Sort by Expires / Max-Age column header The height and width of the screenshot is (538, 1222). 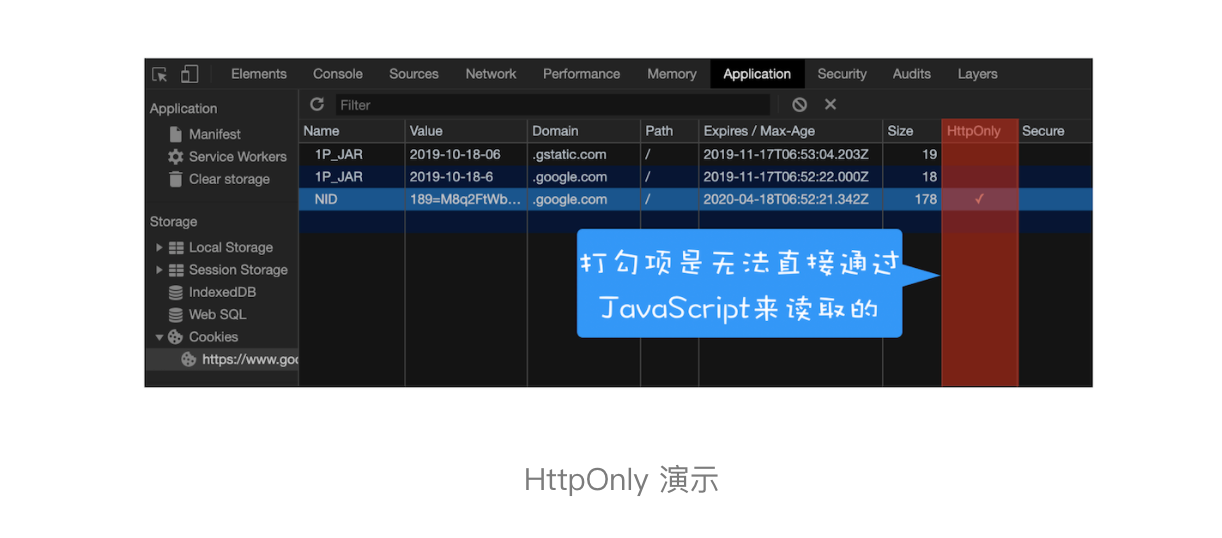pyautogui.click(x=790, y=131)
